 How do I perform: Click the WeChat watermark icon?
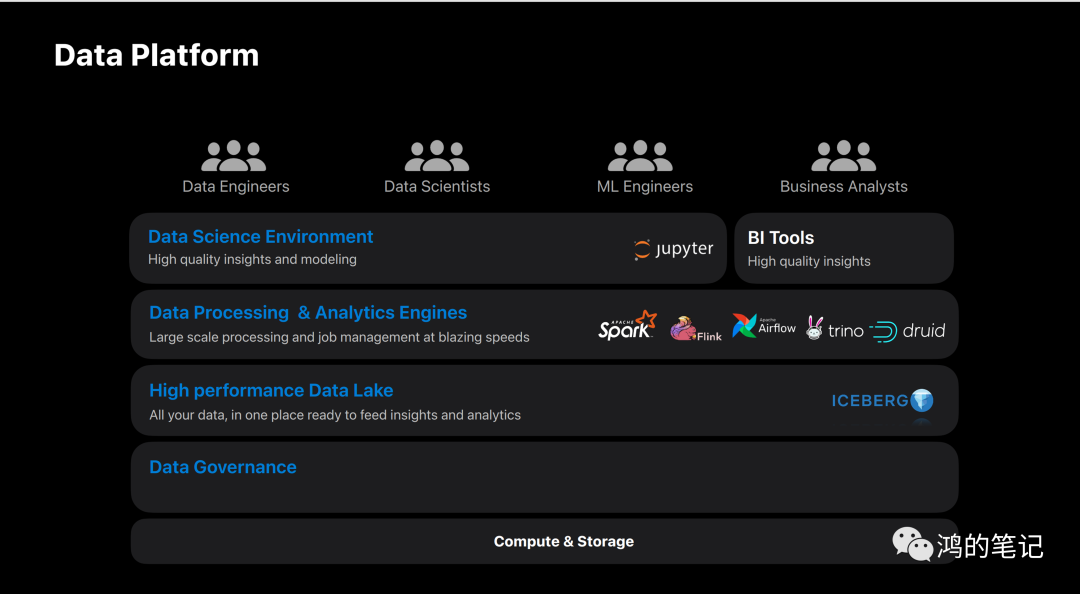point(912,544)
